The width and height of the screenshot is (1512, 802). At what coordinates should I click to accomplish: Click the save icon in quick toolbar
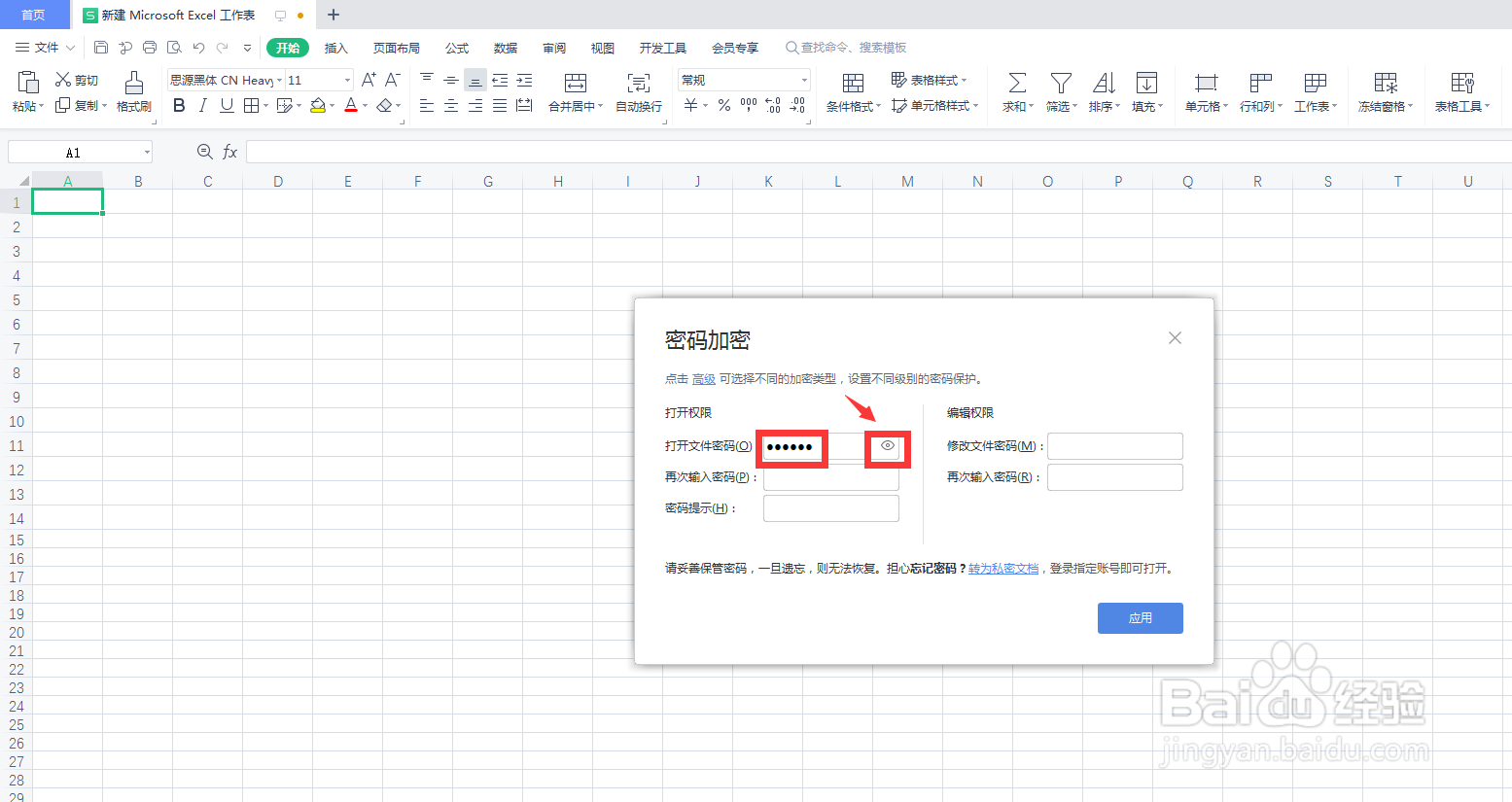coord(101,47)
